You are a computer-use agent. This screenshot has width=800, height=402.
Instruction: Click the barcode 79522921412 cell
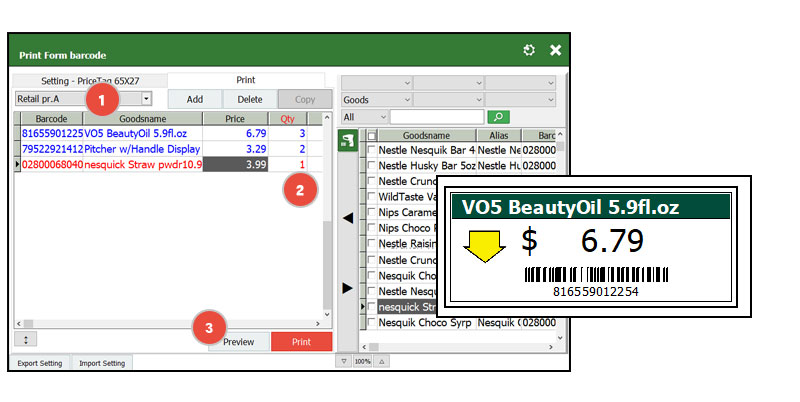[52, 149]
